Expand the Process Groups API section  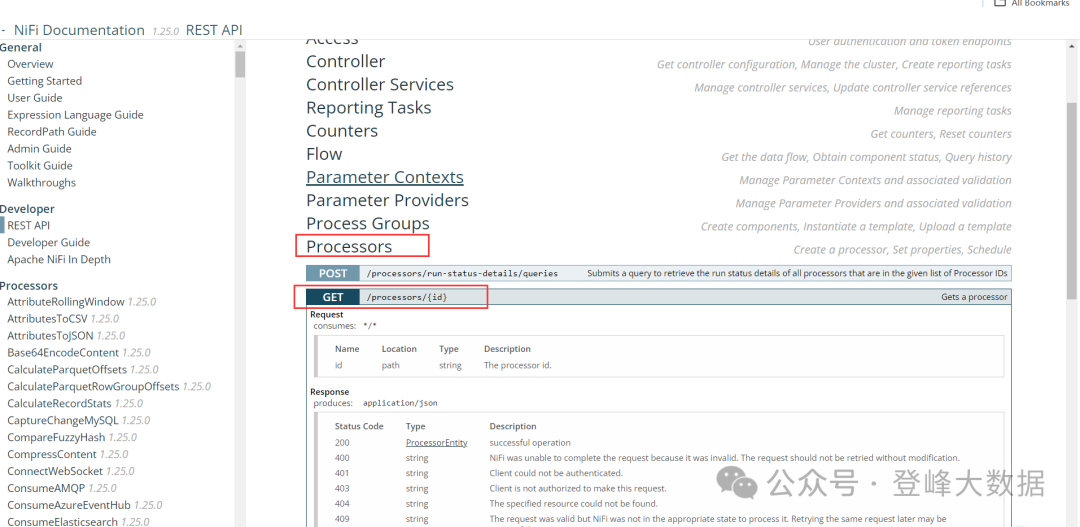tap(368, 224)
